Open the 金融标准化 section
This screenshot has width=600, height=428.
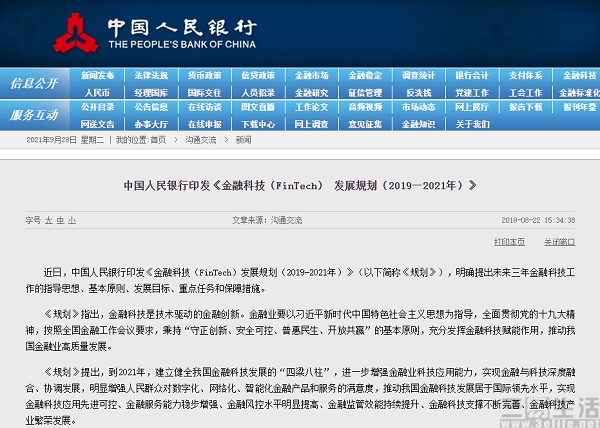pos(579,93)
